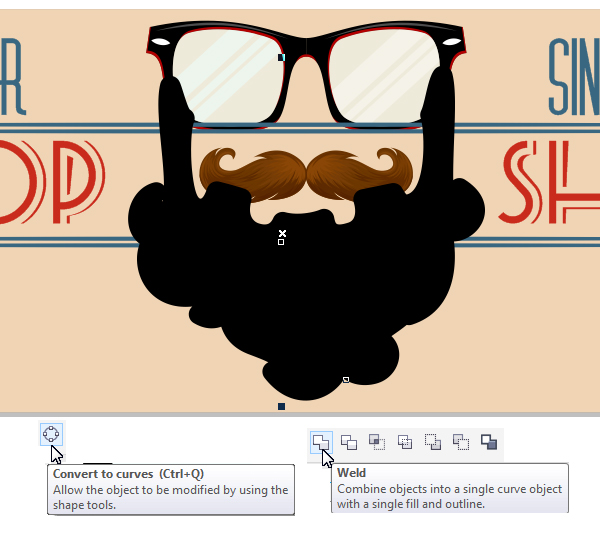The height and width of the screenshot is (537, 600).
Task: Click the Front minus back icon
Action: (433, 441)
